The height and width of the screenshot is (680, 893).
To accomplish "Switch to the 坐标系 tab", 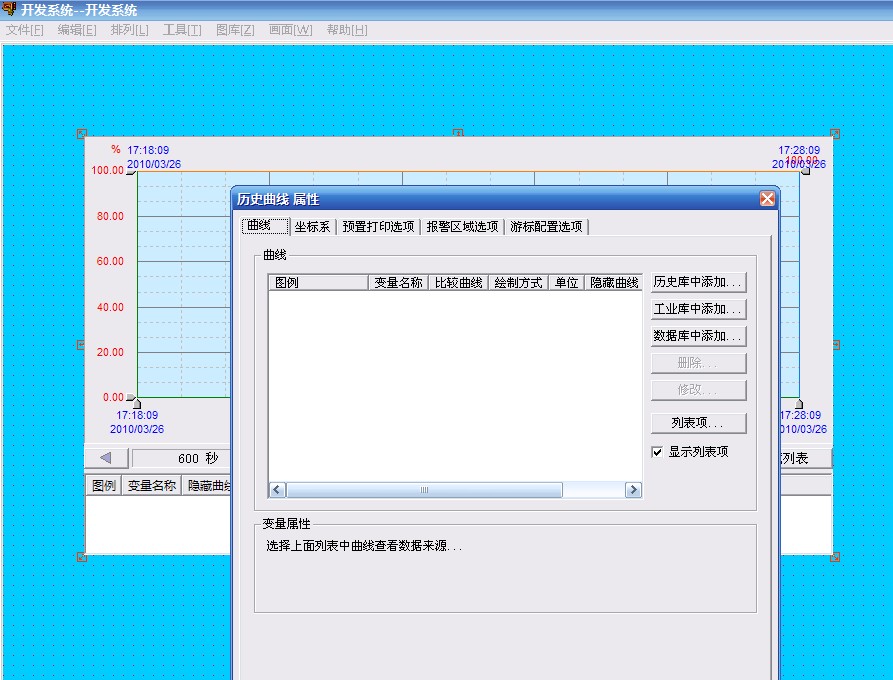I will [312, 227].
